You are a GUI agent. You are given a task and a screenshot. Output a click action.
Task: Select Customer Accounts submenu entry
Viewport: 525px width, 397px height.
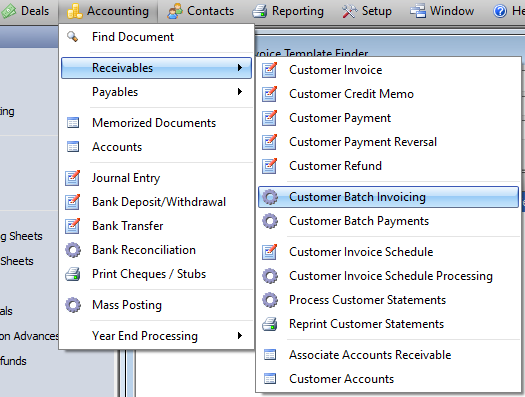pos(388,379)
